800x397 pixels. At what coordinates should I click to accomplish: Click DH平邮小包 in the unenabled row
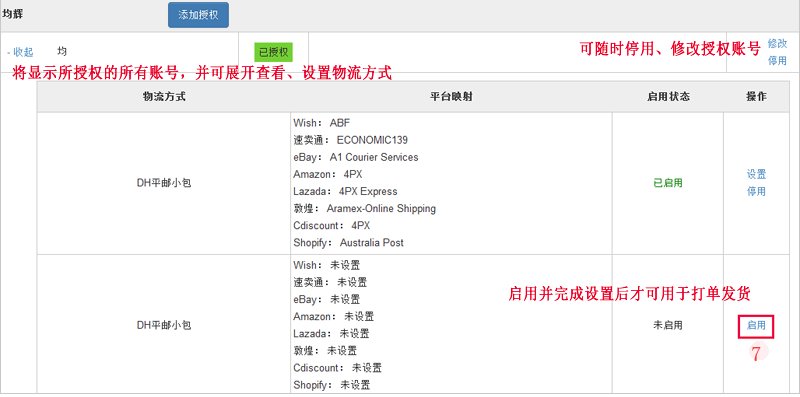(164, 325)
